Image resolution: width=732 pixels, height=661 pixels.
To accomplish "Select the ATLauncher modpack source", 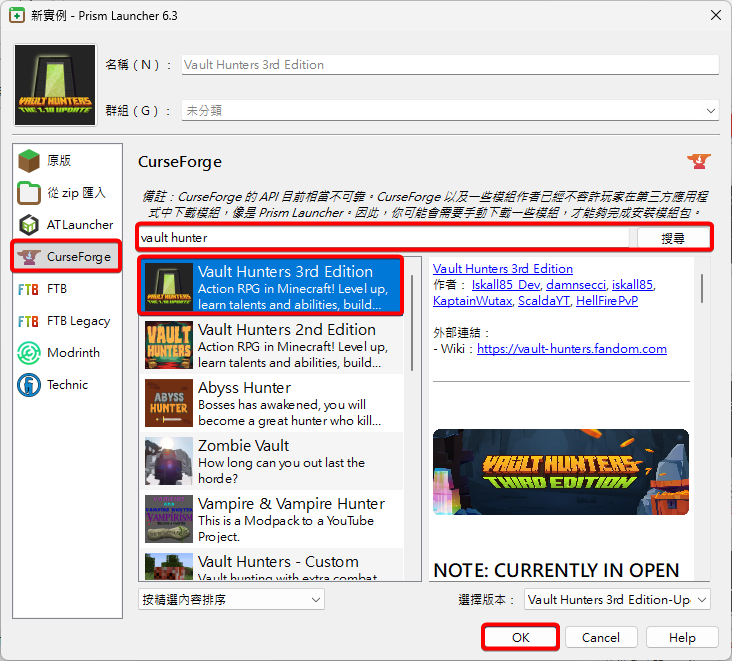I will tap(67, 225).
